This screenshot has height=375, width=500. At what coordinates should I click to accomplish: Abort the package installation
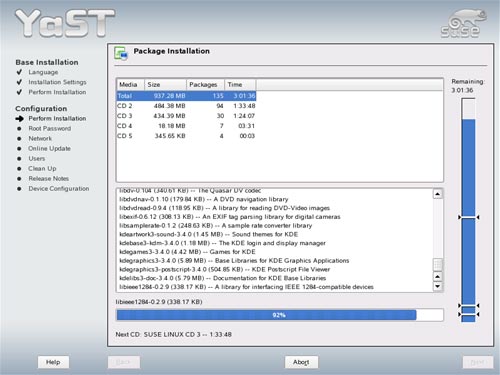click(x=301, y=362)
